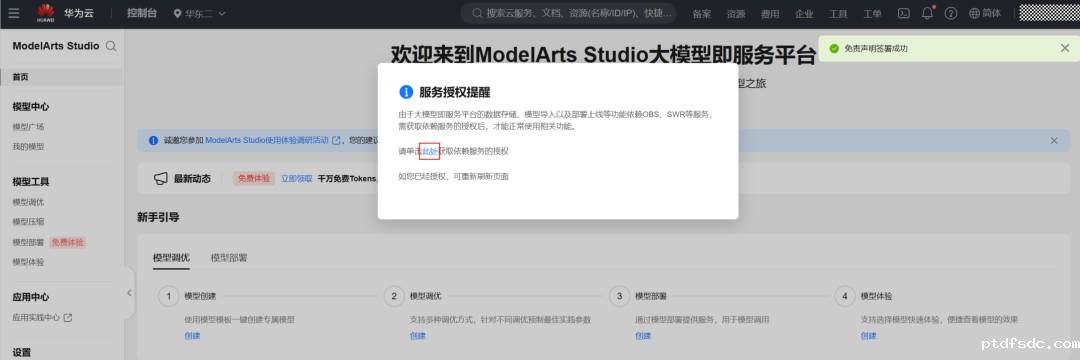Collapse the sidebar with the arrow handle

coord(129,293)
